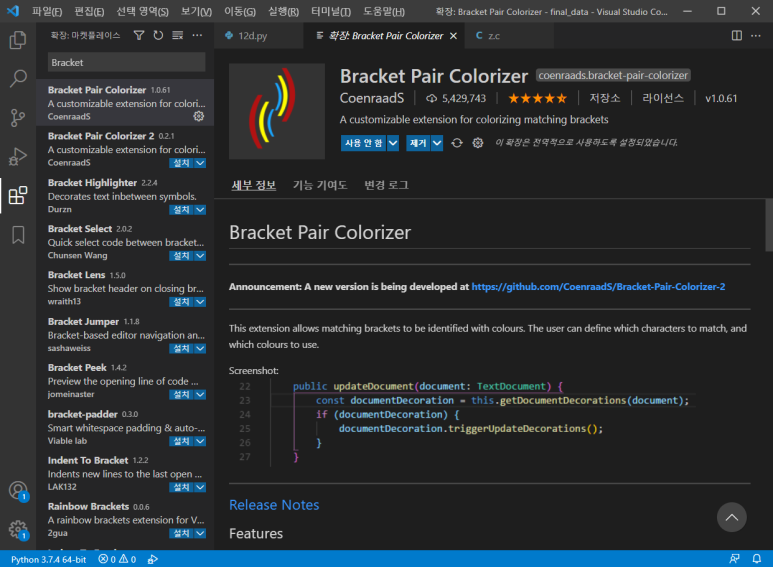
Task: Show errors and warnings count in status bar
Action: click(117, 559)
